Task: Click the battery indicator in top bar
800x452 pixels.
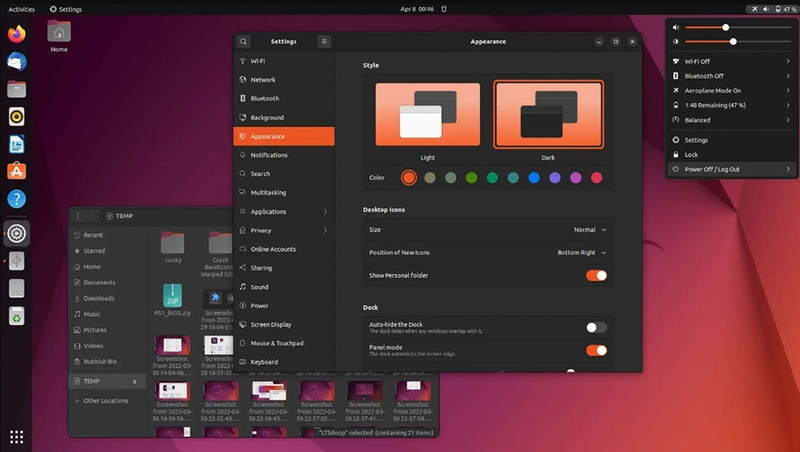Action: click(785, 9)
